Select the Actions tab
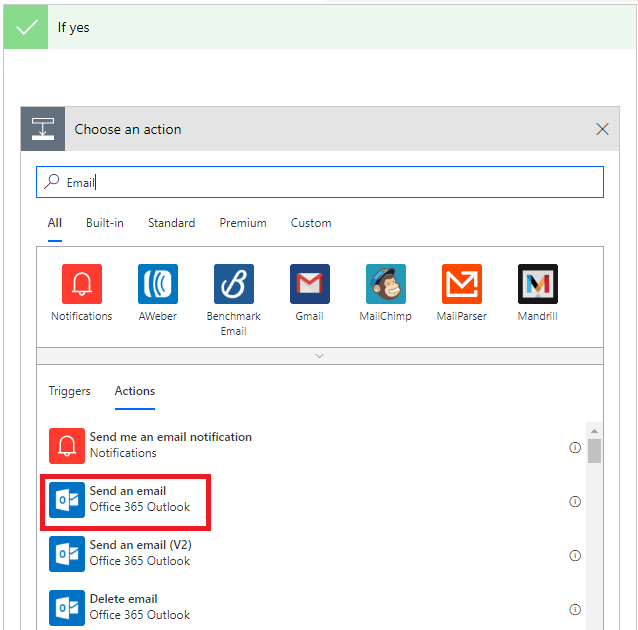 135,391
